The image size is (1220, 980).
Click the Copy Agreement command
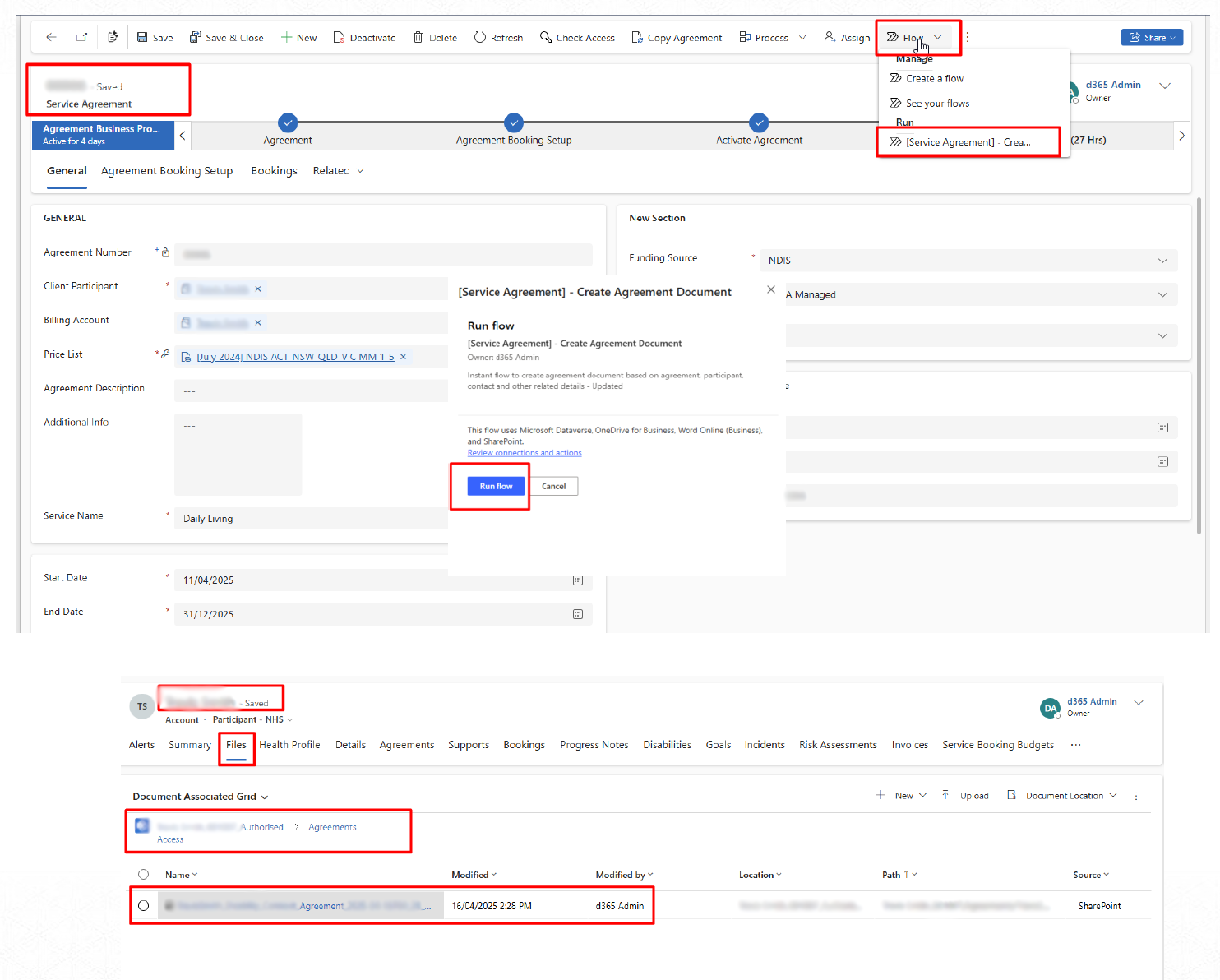pyautogui.click(x=677, y=38)
